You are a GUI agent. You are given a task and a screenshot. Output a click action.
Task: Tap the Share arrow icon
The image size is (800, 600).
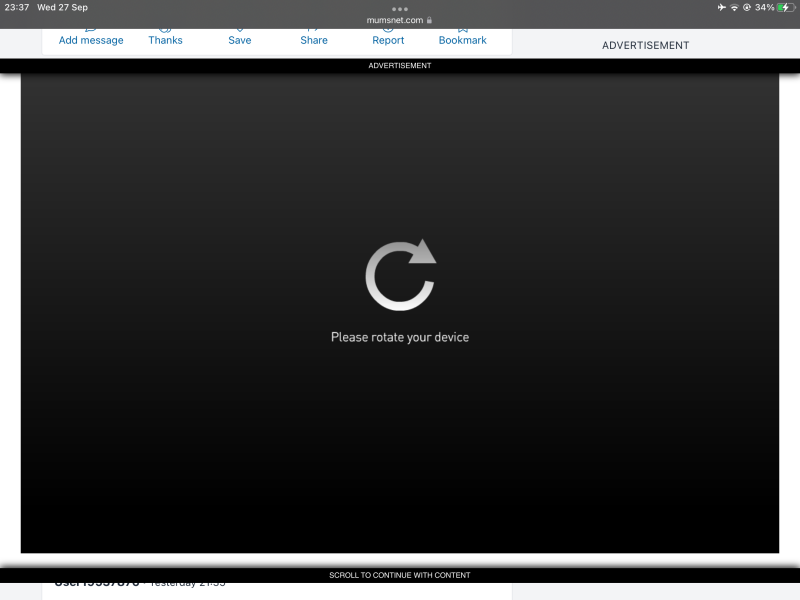(313, 28)
